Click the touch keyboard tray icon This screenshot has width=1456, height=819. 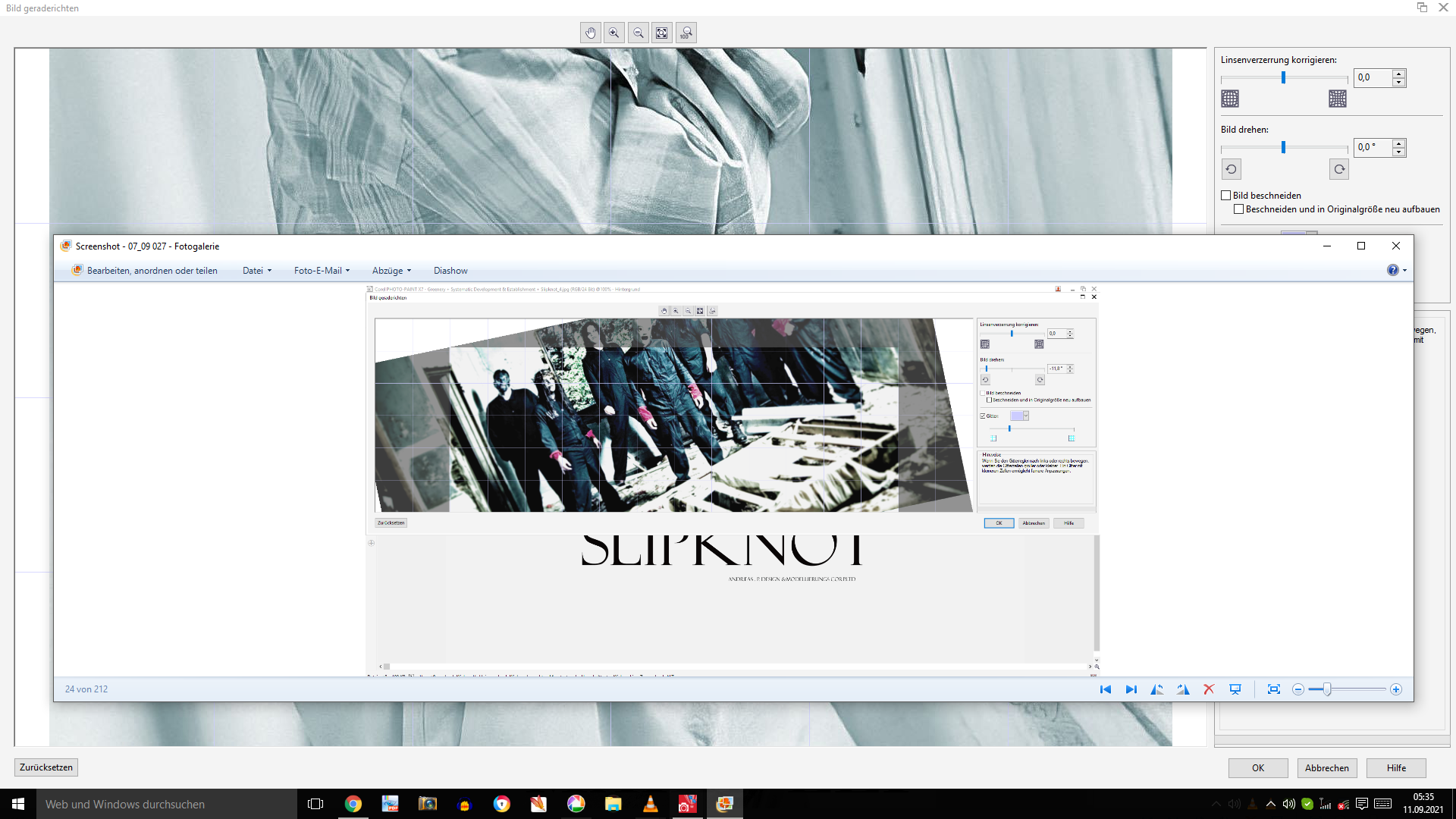[x=1382, y=804]
